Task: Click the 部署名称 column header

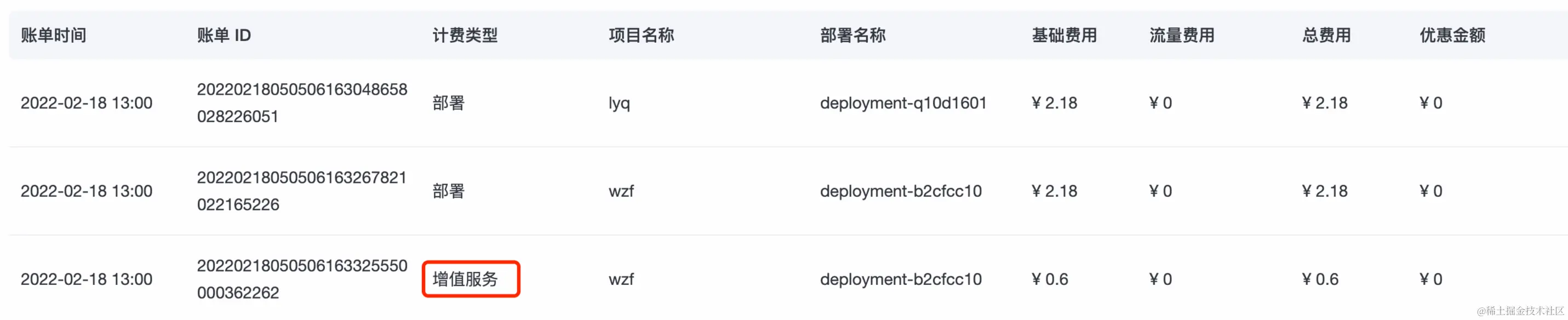Action: pos(854,35)
